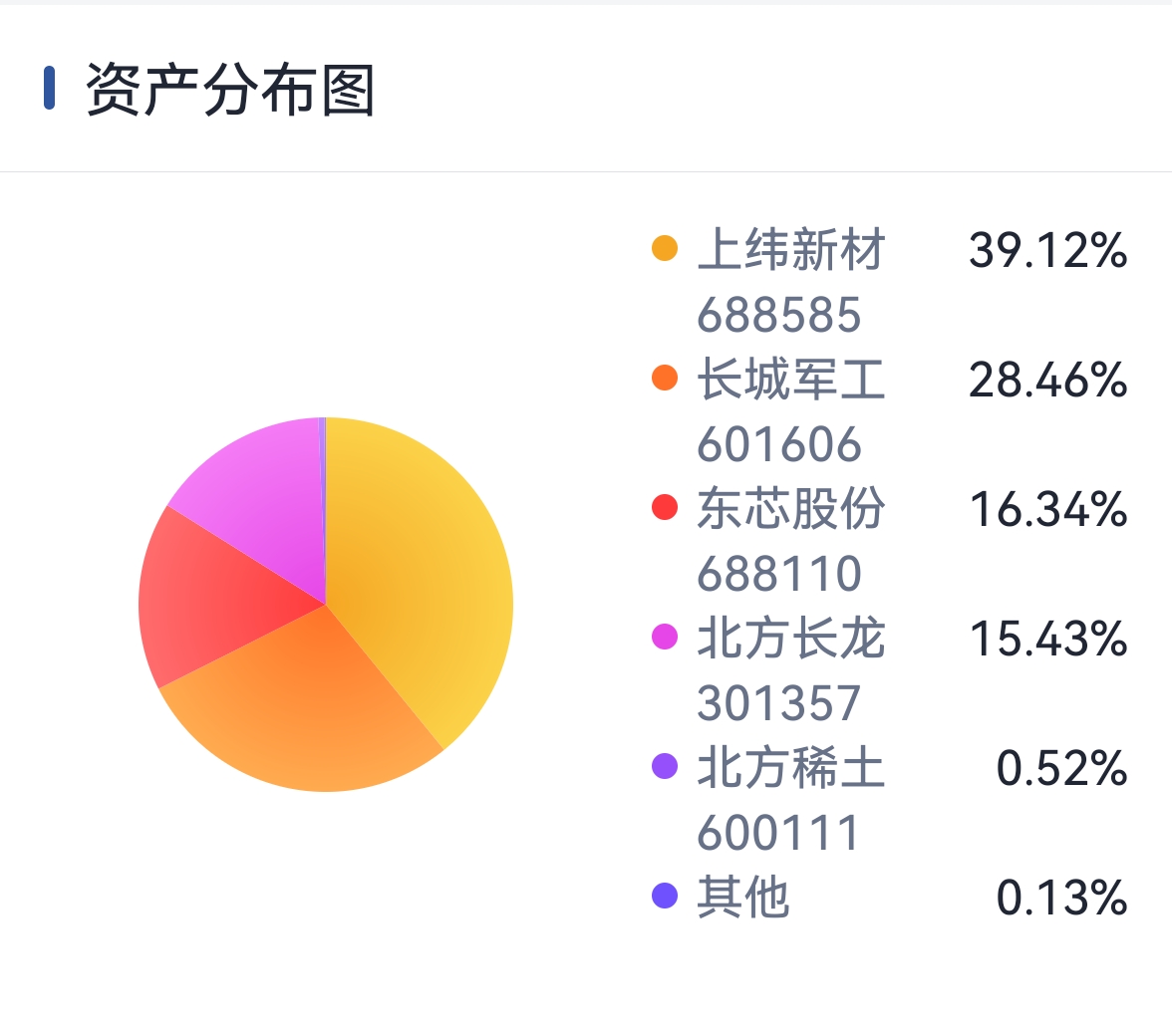Image resolution: width=1172 pixels, height=1036 pixels.
Task: Select the yellow legend dot for 上纬新材
Action: click(665, 248)
